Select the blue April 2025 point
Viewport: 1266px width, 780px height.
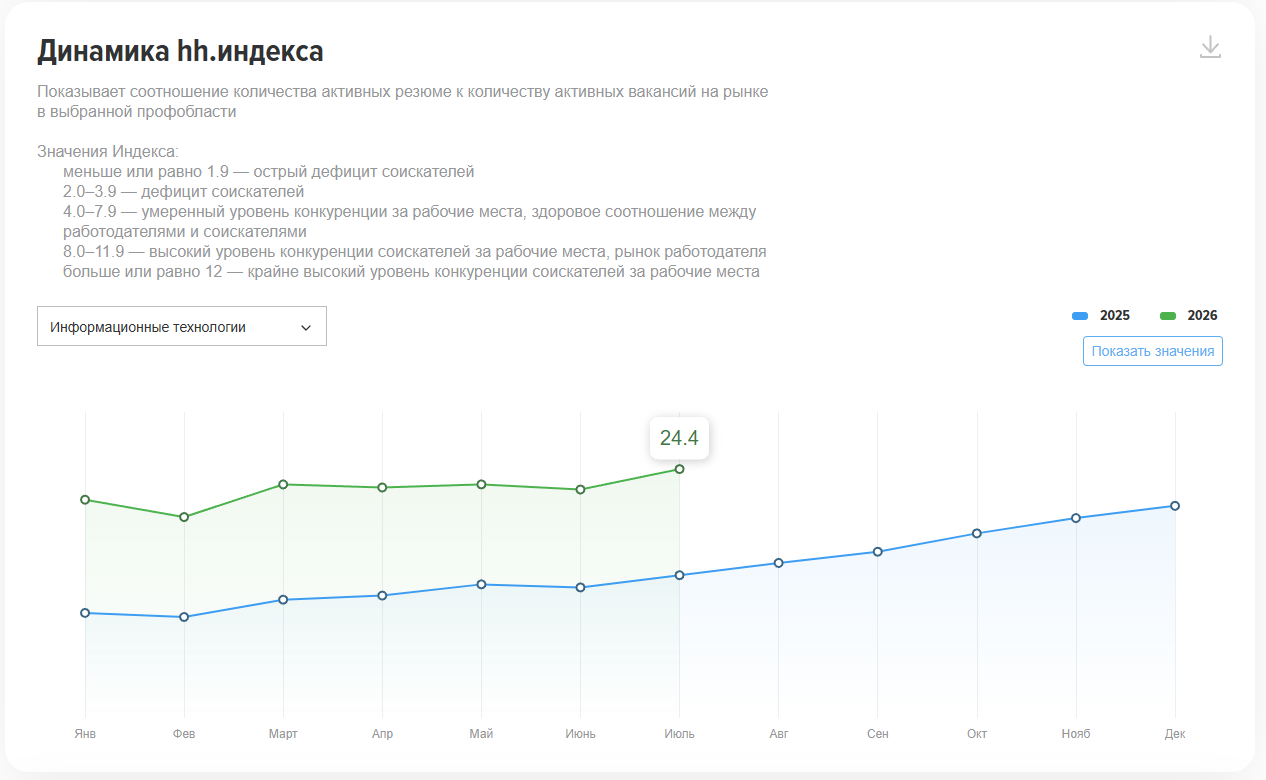pos(382,596)
